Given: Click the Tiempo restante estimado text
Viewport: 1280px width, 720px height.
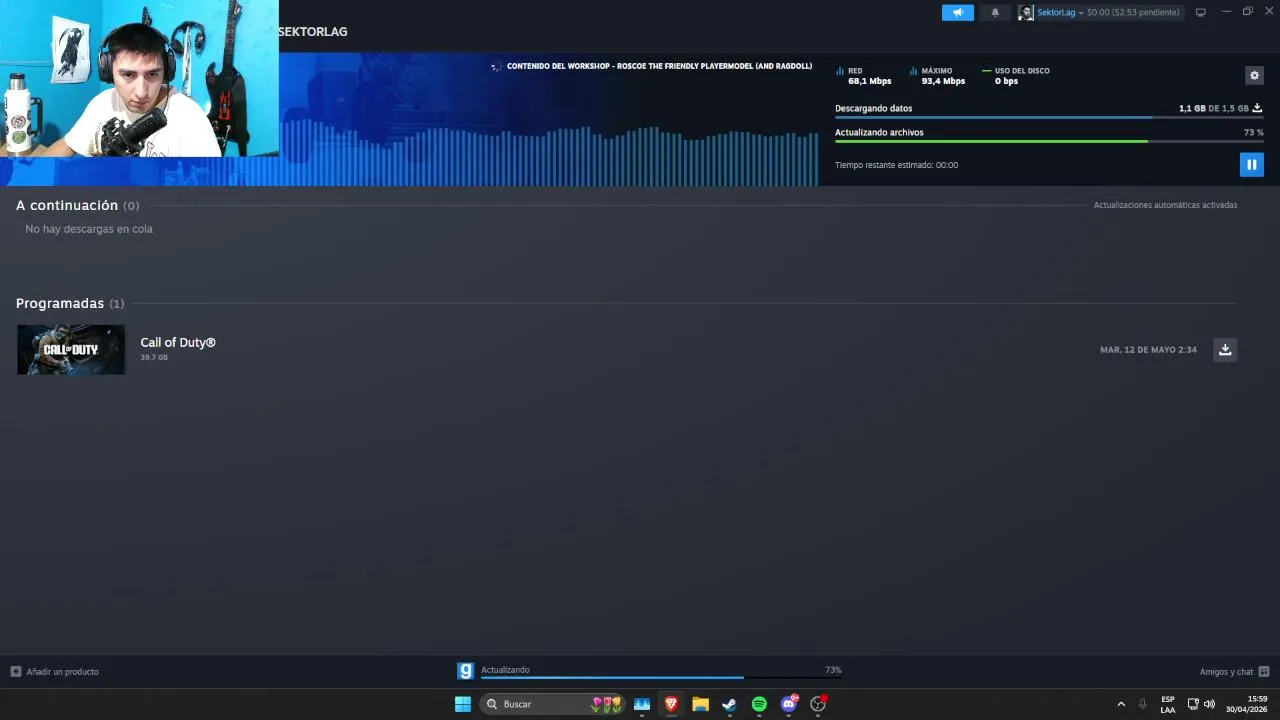Looking at the screenshot, I should click(896, 165).
